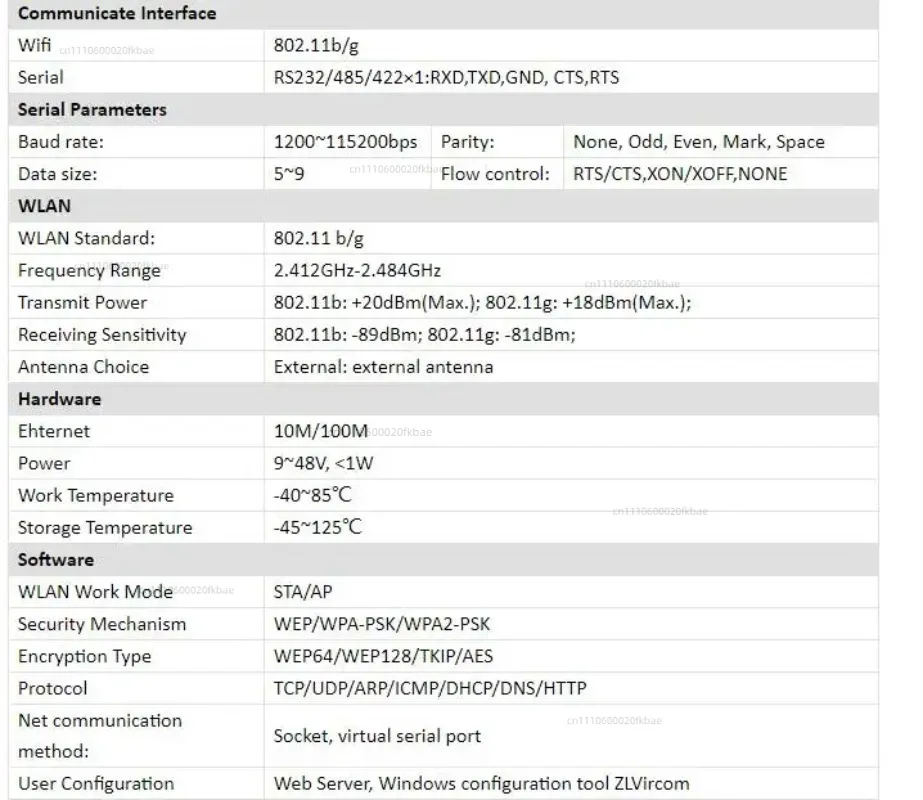This screenshot has width=923, height=800.
Task: Select the 'Work Temperature' label
Action: coord(96,496)
